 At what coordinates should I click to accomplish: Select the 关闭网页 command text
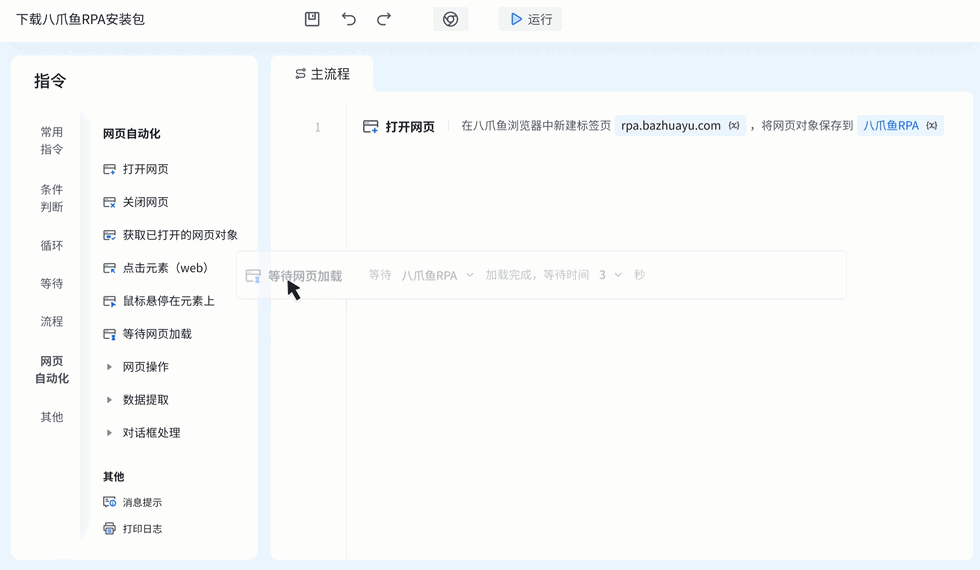click(x=146, y=202)
